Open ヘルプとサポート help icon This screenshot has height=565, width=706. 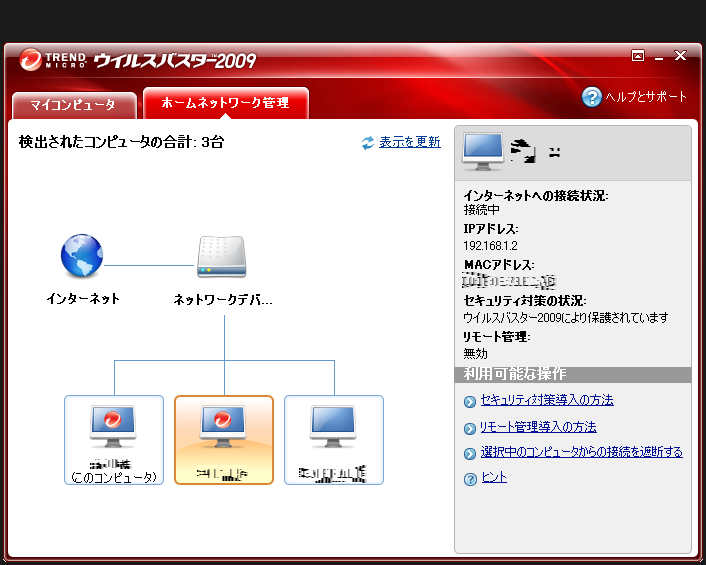[x=592, y=97]
